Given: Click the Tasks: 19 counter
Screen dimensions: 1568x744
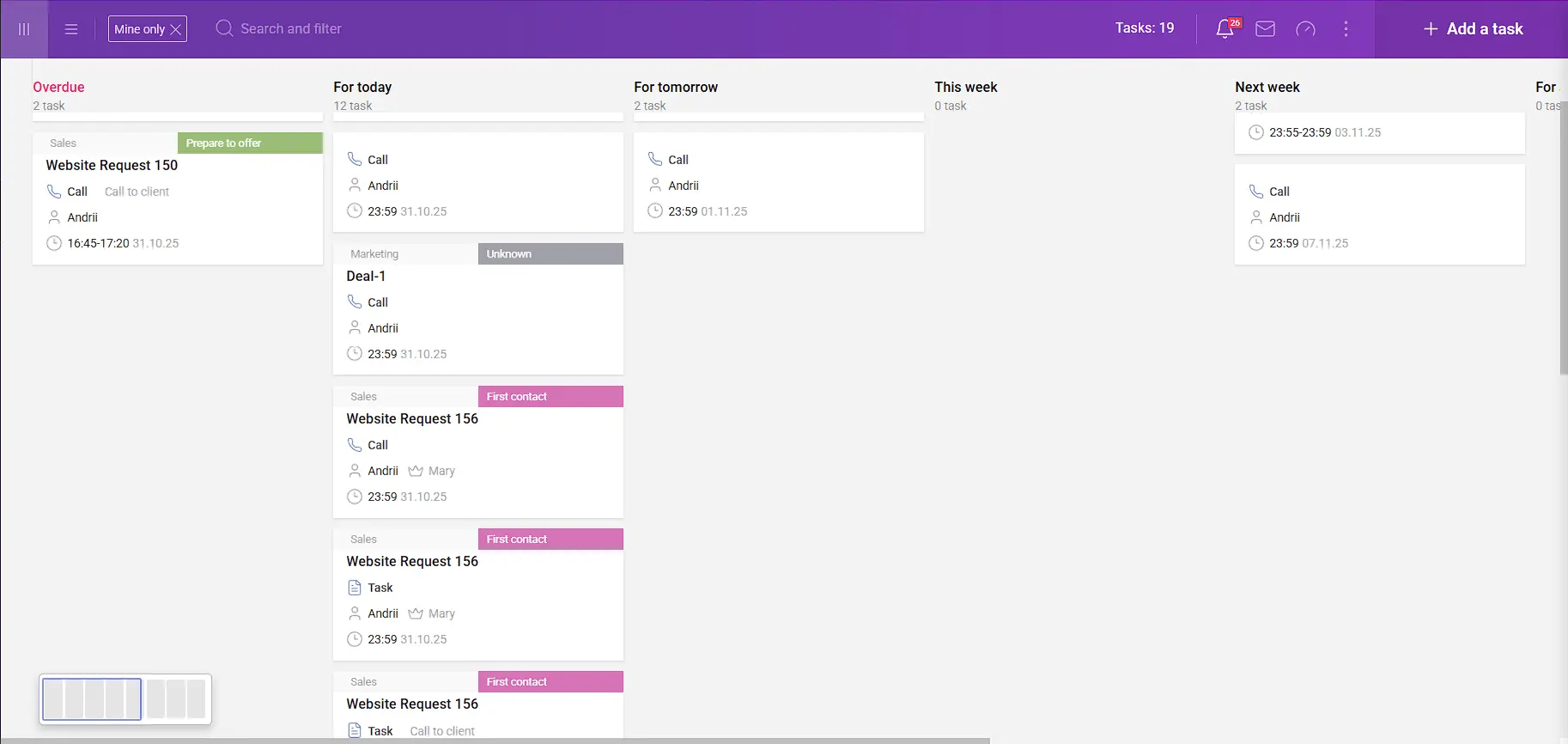Looking at the screenshot, I should [1144, 28].
